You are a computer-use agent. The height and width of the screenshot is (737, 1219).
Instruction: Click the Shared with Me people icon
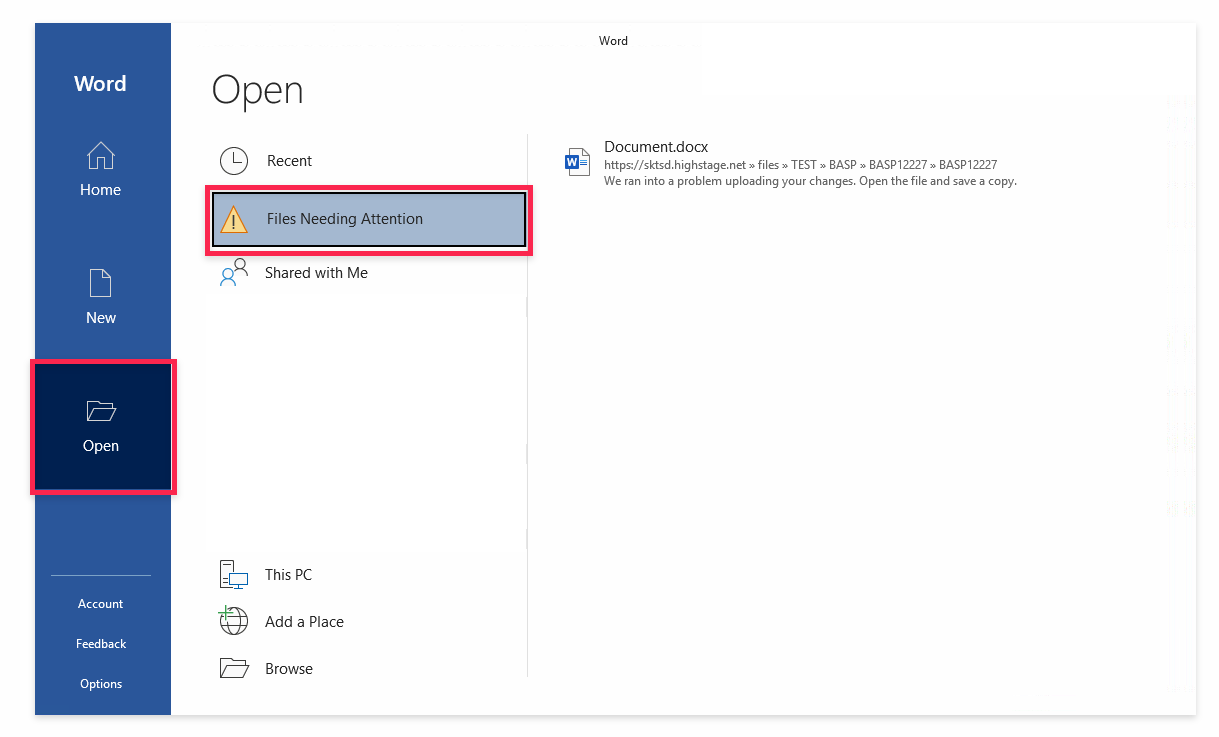[233, 273]
